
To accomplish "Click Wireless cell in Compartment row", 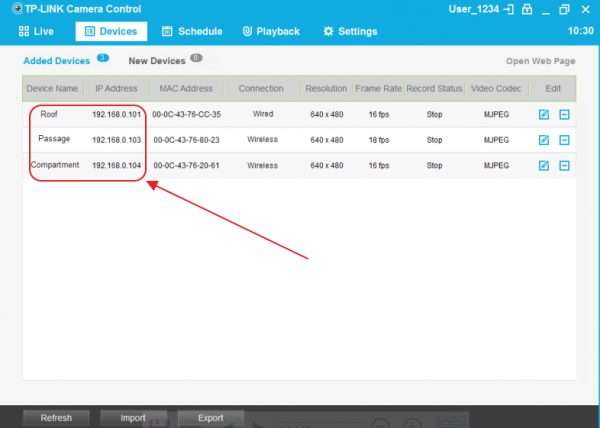I will pyautogui.click(x=262, y=166).
